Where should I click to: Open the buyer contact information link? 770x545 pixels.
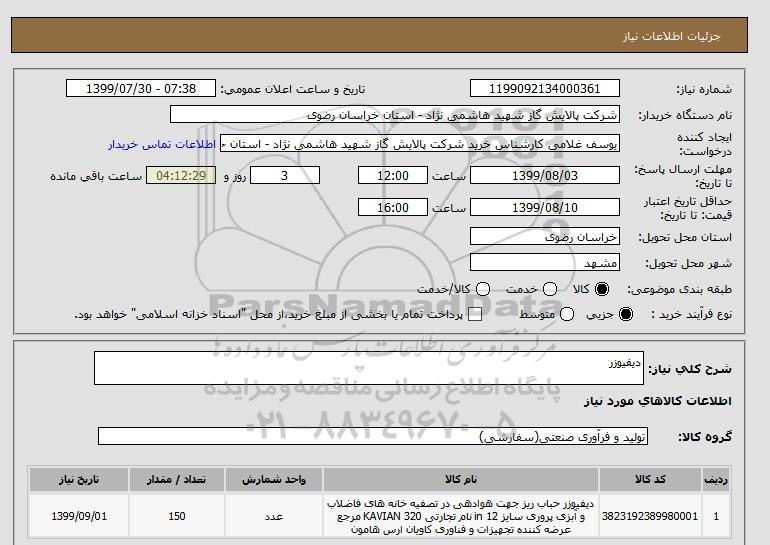[x=162, y=145]
